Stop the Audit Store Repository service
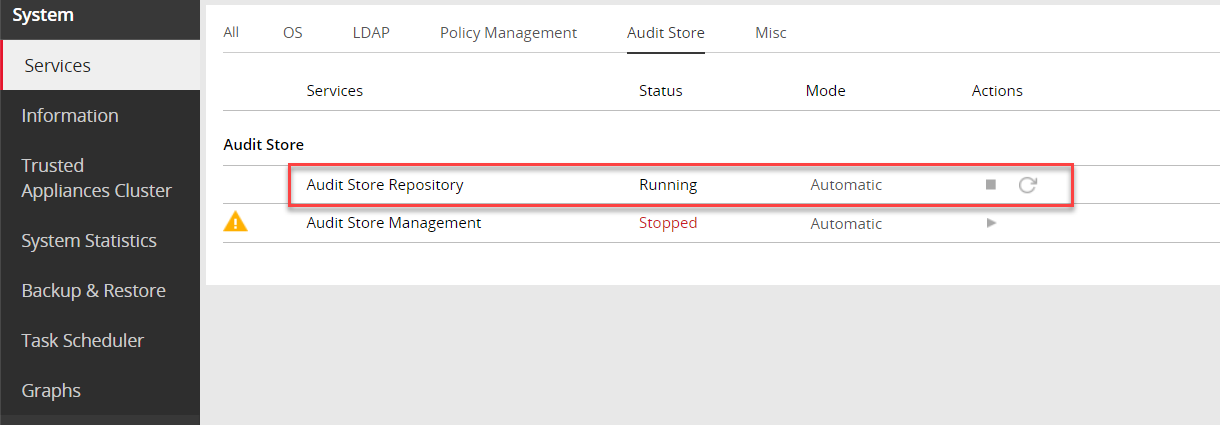1220x425 pixels. pos(990,185)
